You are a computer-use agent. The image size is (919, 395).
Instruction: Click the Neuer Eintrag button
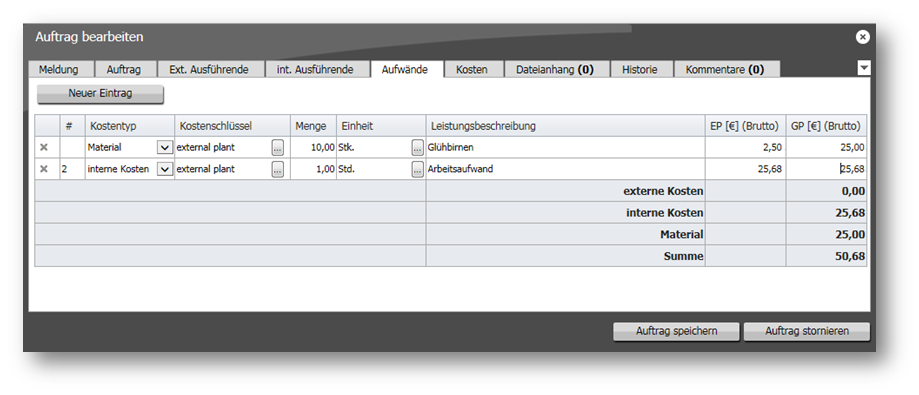[x=100, y=94]
